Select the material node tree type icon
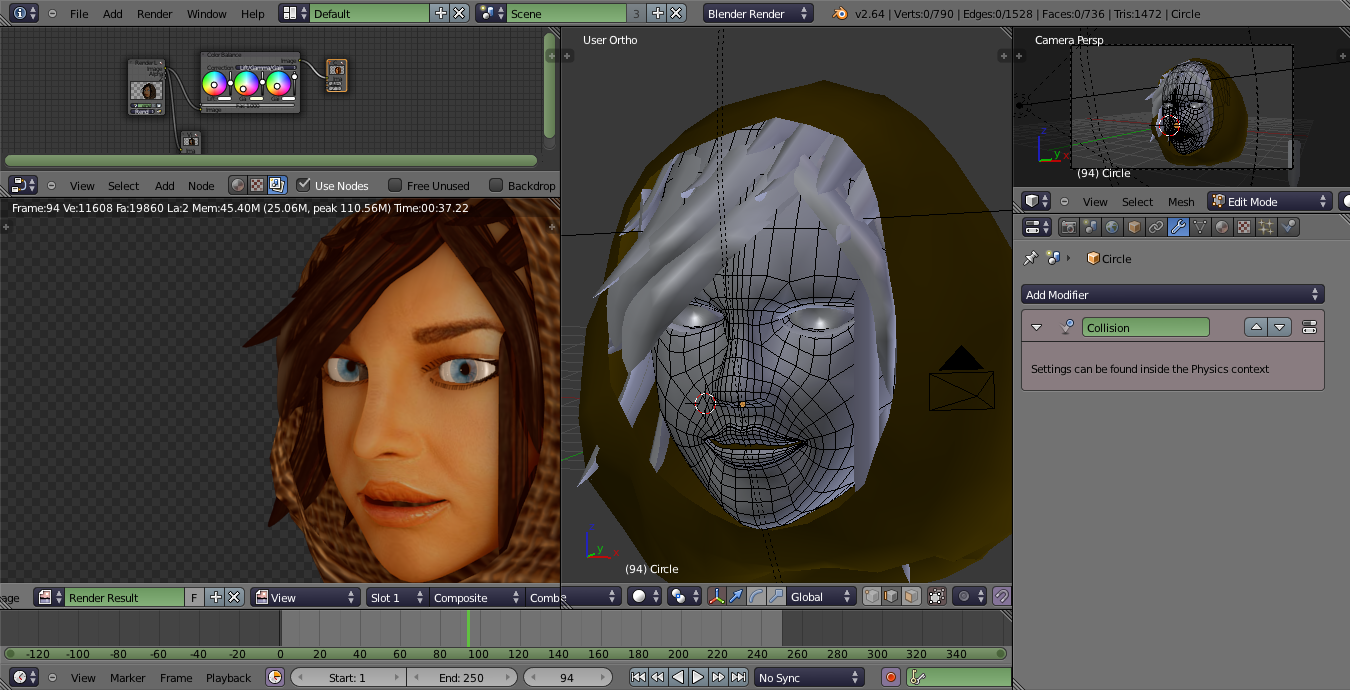The image size is (1350, 690). 237,185
